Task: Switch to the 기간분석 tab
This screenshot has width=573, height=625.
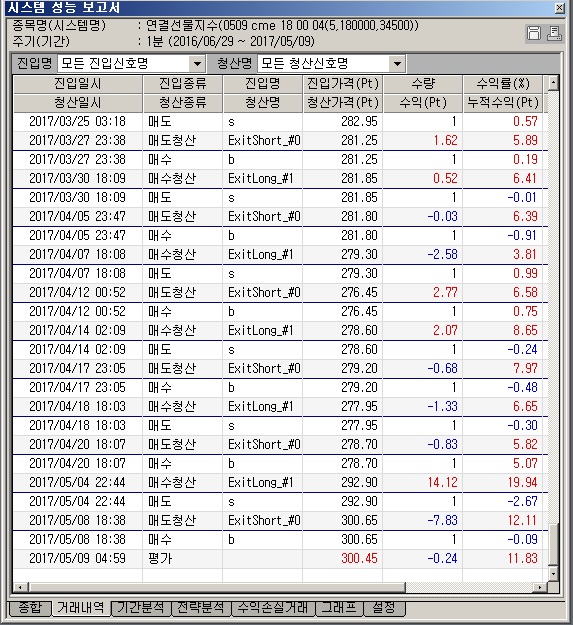Action: (141, 608)
